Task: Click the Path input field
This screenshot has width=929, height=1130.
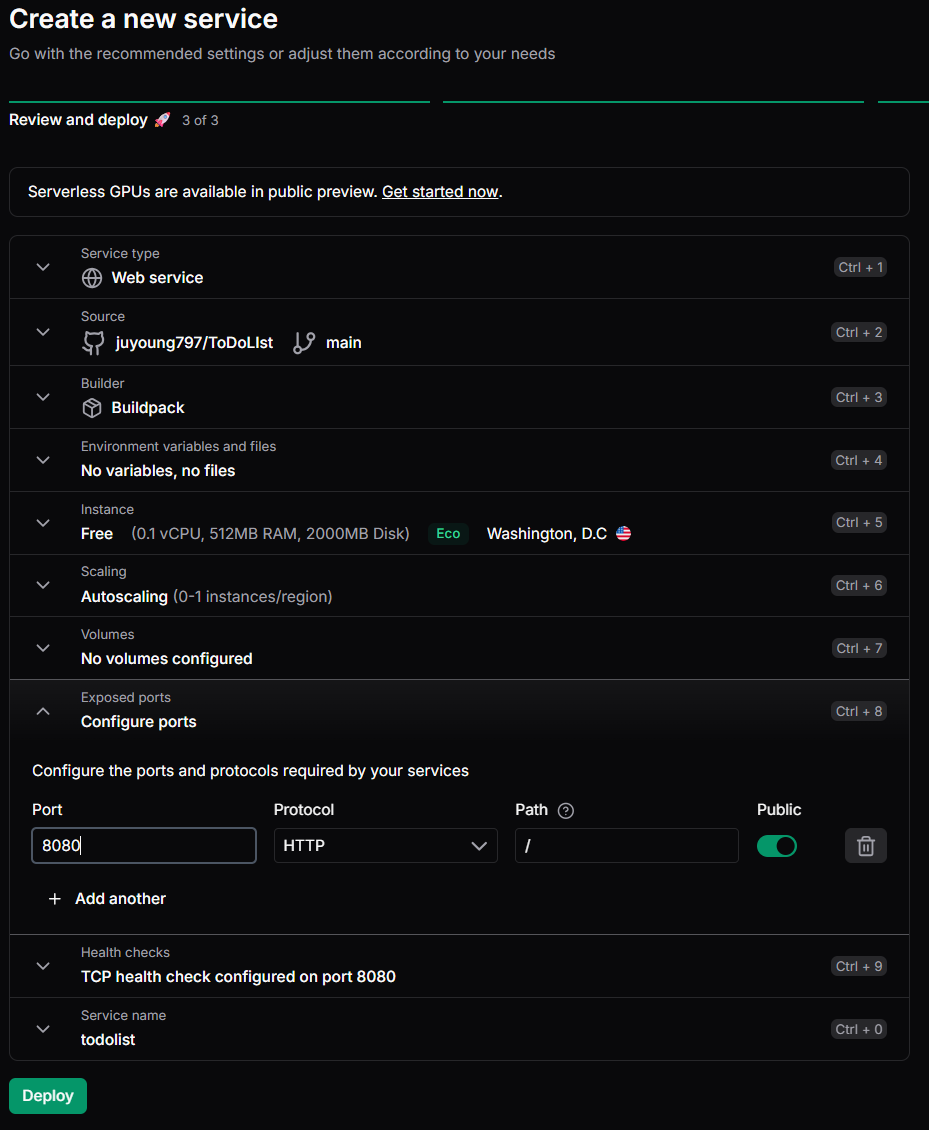Action: click(x=626, y=846)
